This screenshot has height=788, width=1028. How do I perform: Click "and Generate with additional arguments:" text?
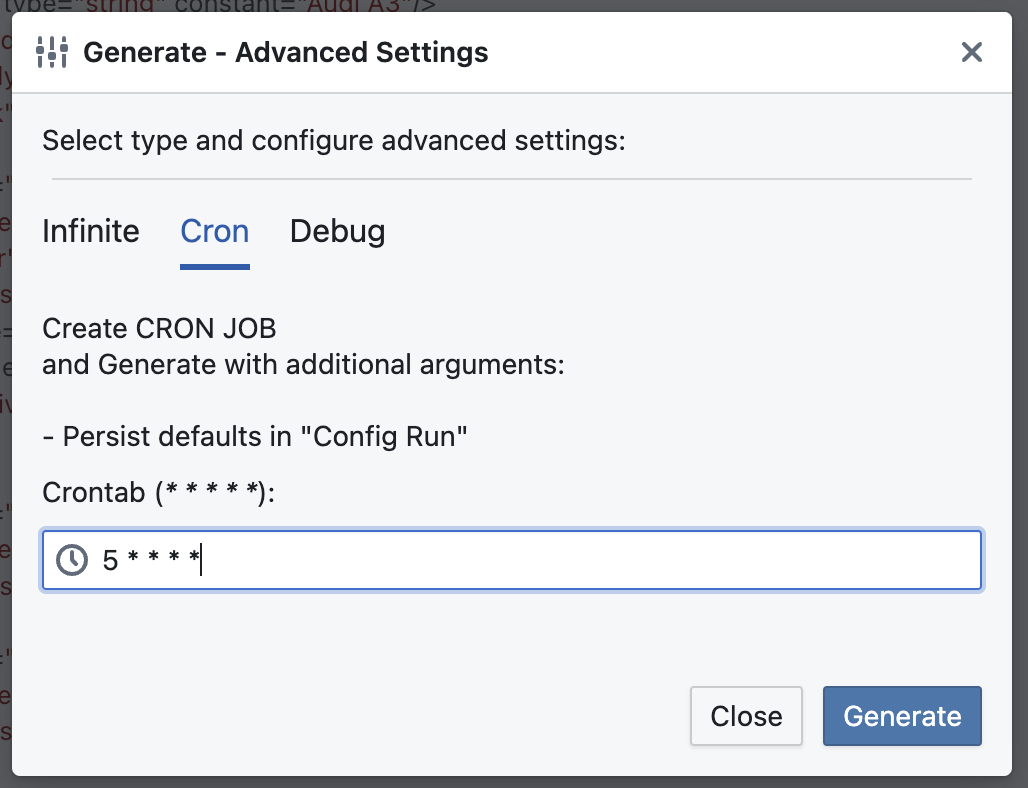[304, 364]
